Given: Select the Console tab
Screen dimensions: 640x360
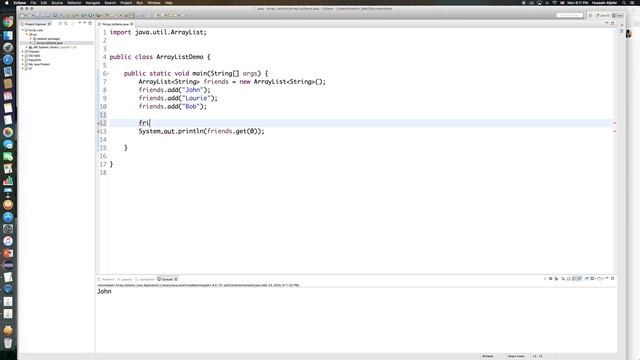Looking at the screenshot, I should (166, 279).
